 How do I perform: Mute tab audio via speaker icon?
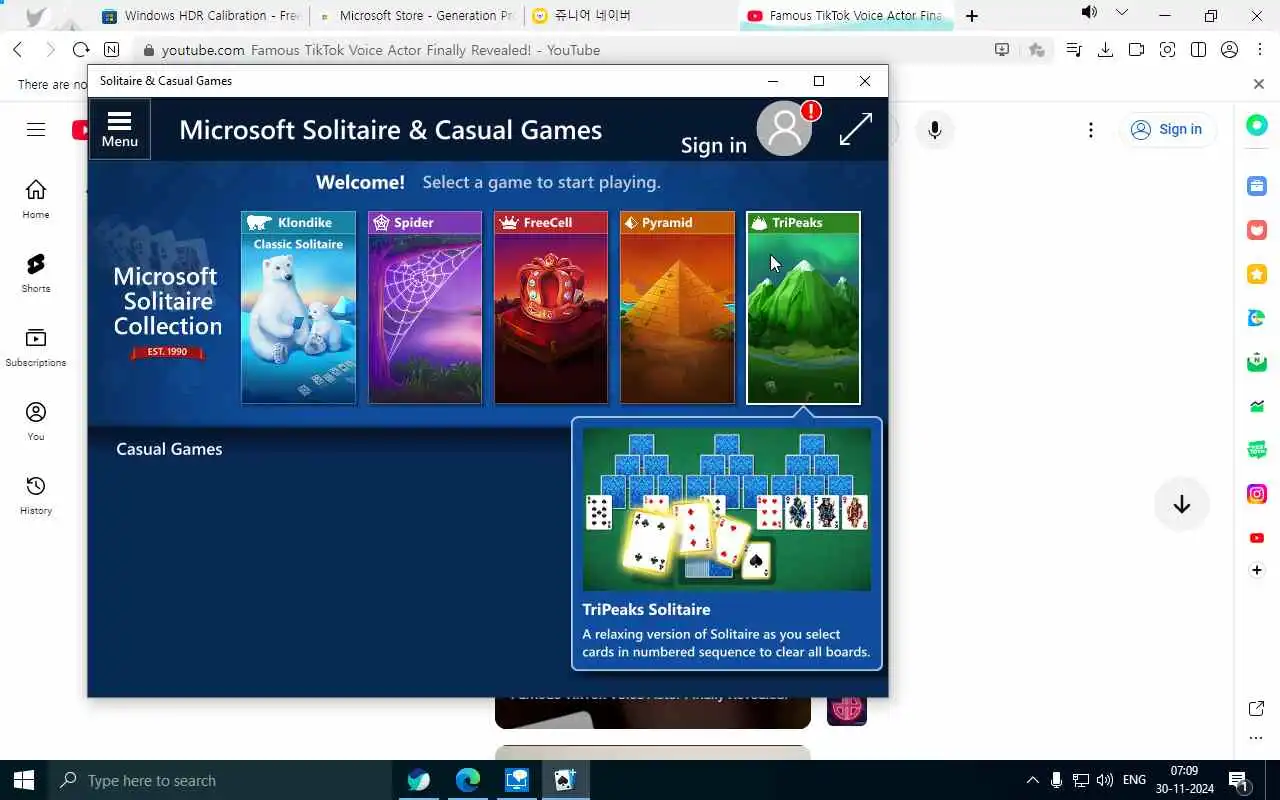click(x=1089, y=13)
